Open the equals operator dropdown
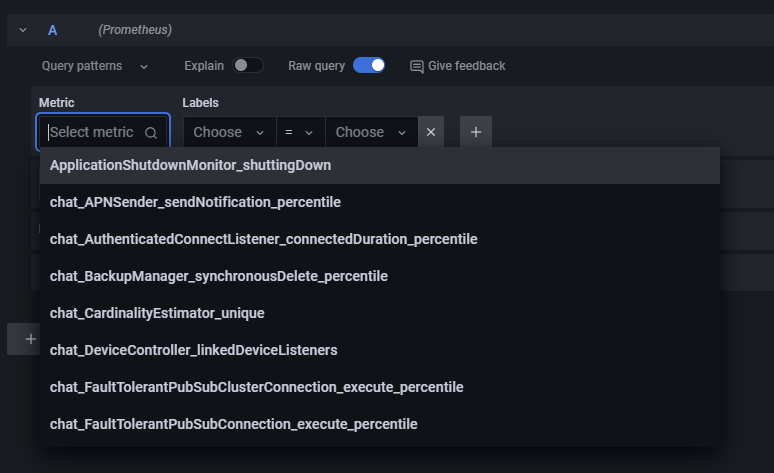Image resolution: width=774 pixels, height=473 pixels. 299,132
